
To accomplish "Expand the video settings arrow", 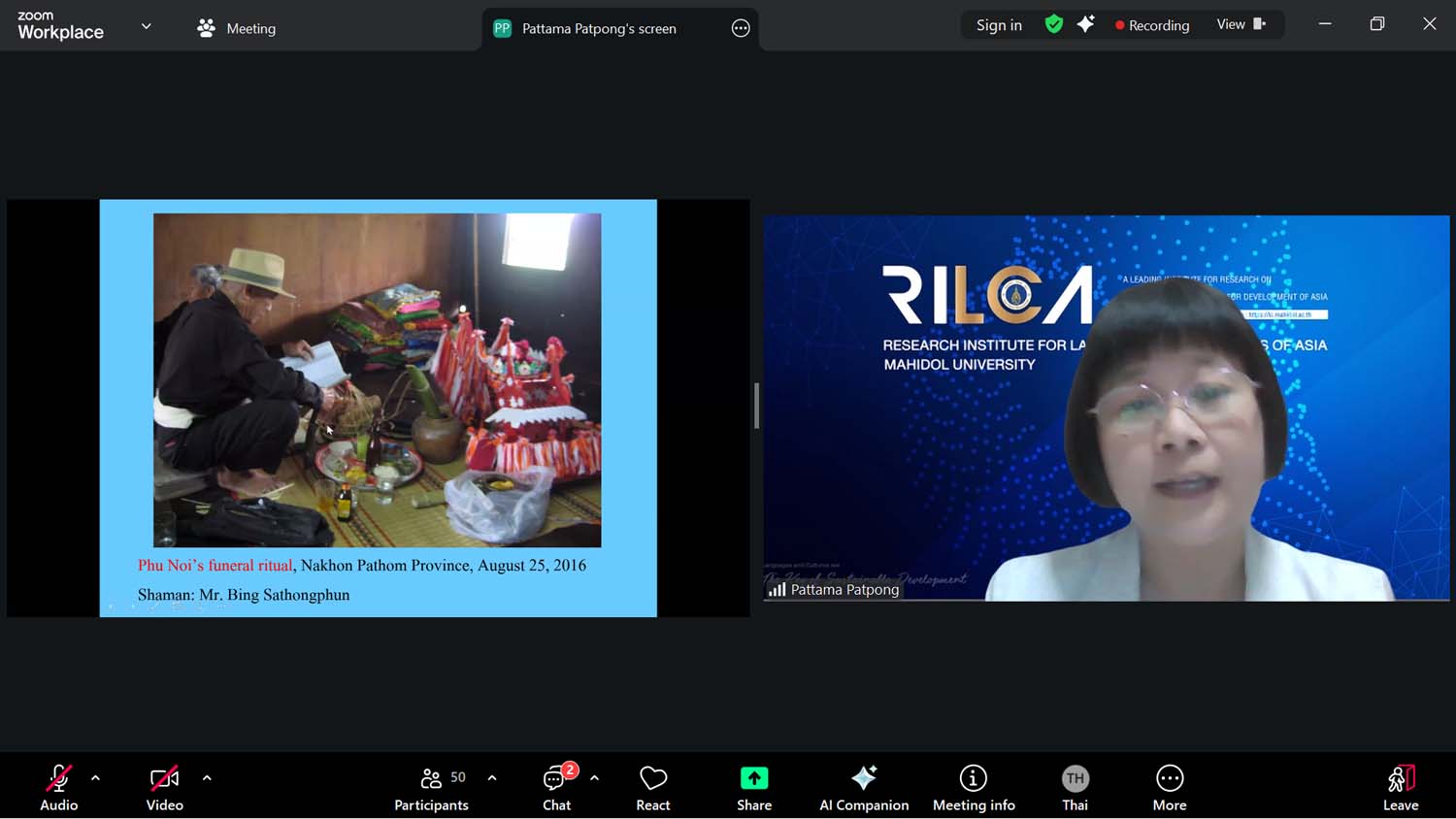I will [207, 777].
